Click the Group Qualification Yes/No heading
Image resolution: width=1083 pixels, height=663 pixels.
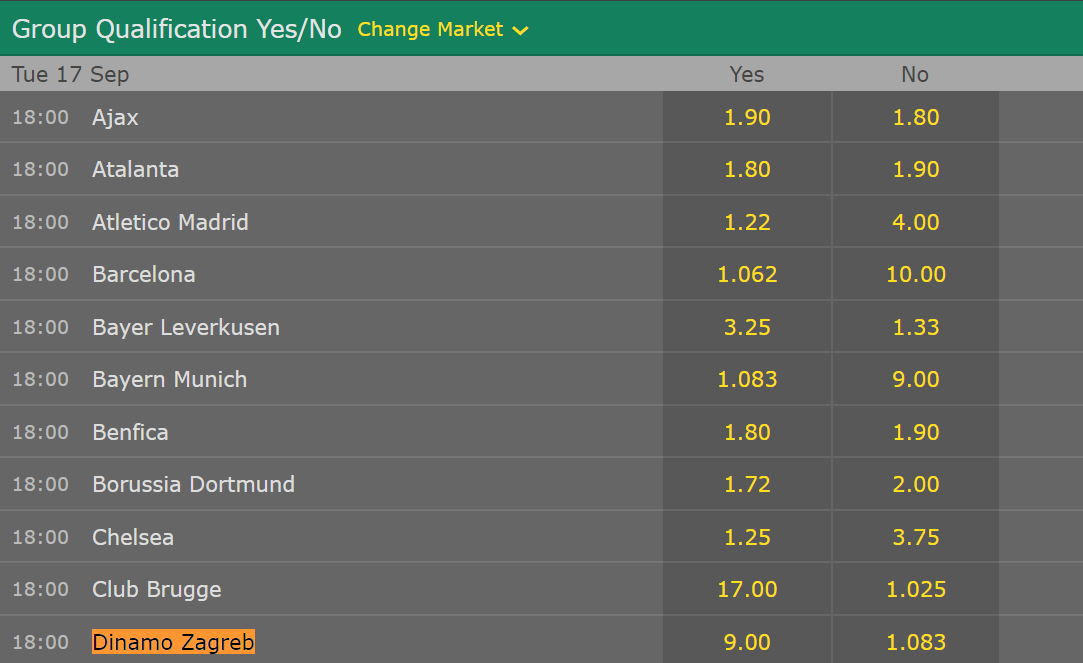pyautogui.click(x=177, y=29)
